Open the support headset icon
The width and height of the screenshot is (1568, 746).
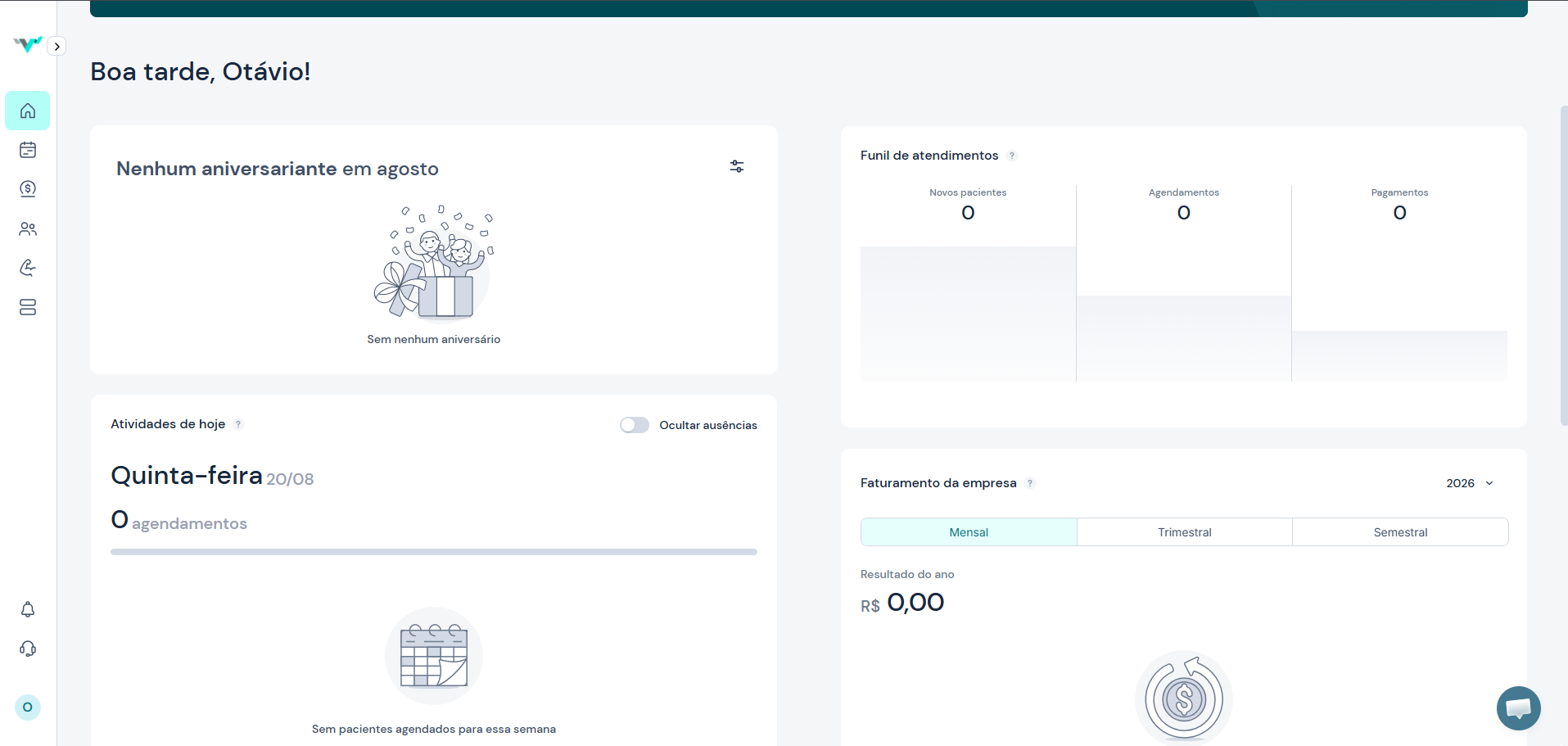pyautogui.click(x=28, y=649)
